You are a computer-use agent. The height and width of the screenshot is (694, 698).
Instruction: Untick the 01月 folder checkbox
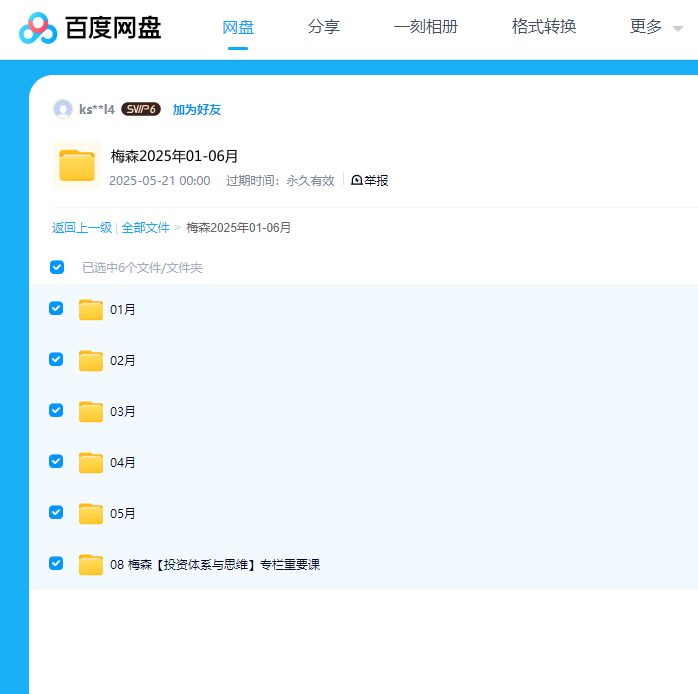(x=56, y=308)
